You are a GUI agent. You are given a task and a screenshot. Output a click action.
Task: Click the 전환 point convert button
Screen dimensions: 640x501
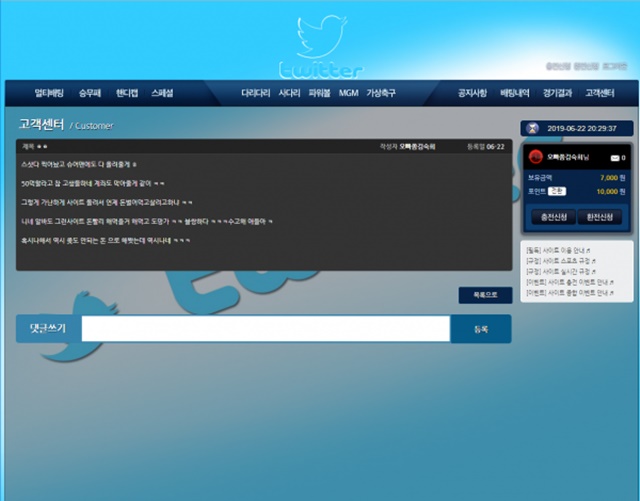557,191
